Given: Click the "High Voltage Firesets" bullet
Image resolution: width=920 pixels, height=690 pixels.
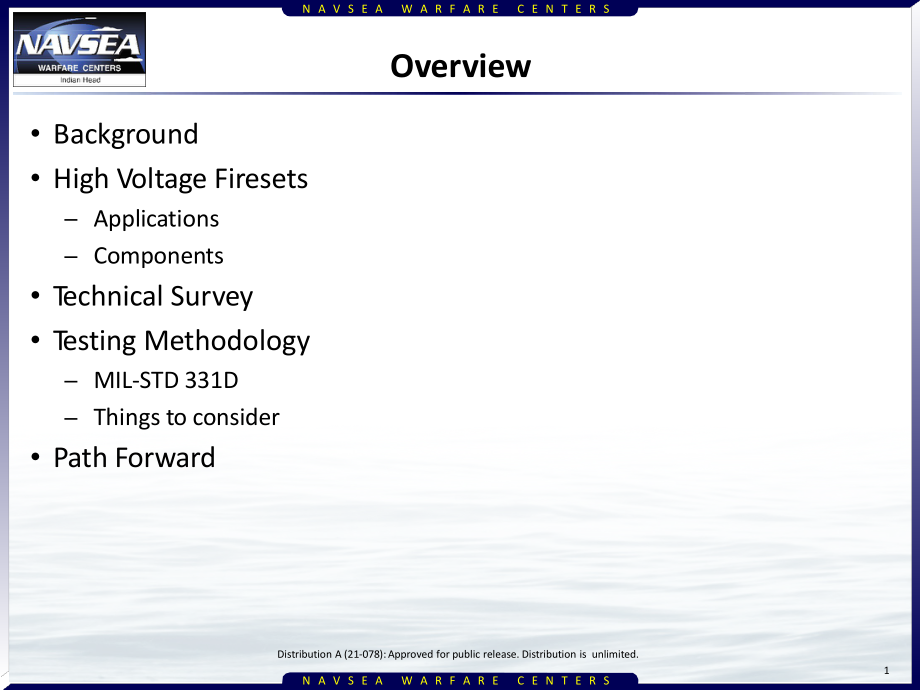Looking at the screenshot, I should tap(180, 179).
